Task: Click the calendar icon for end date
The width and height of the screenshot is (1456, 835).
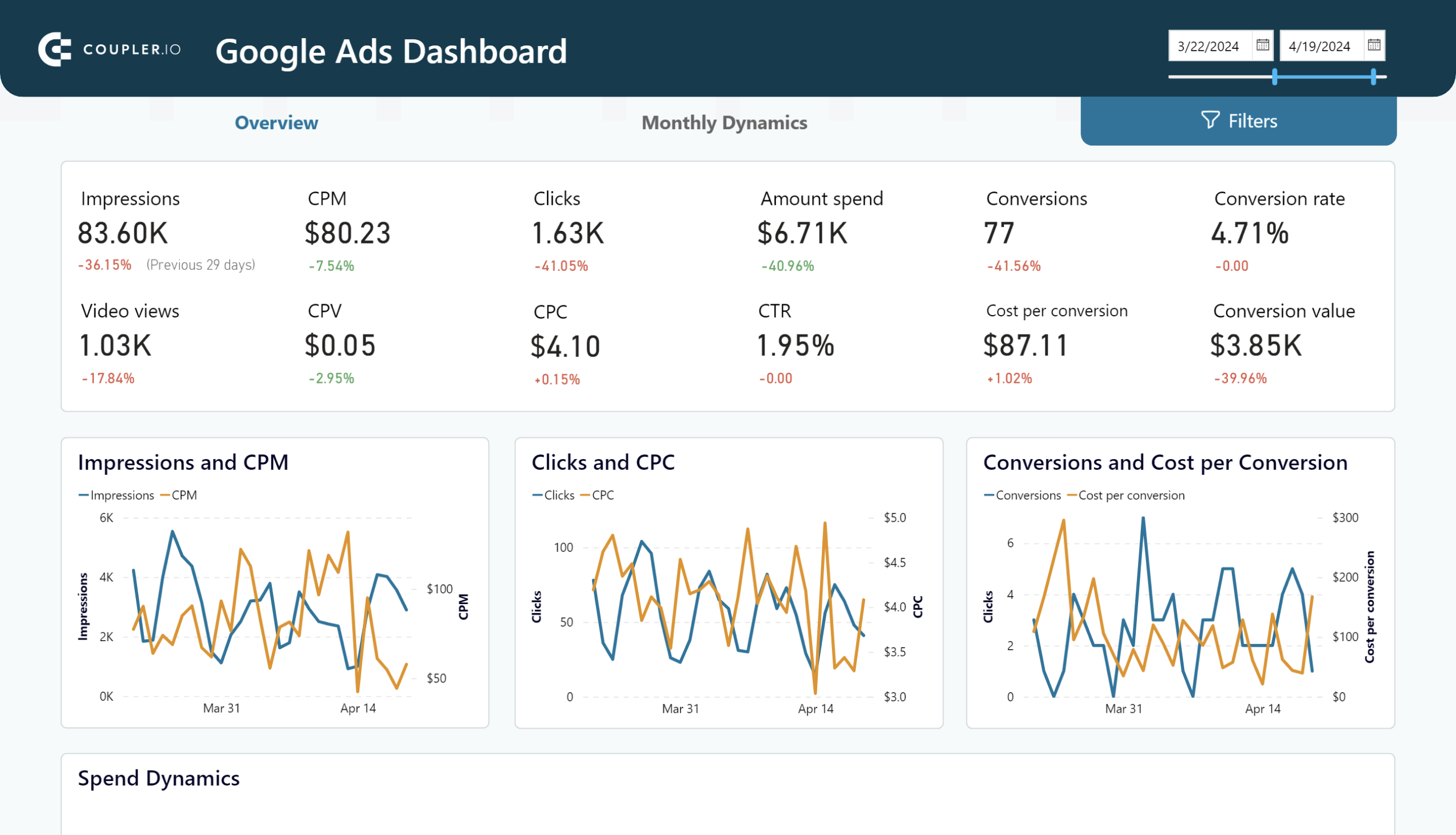Action: [x=1374, y=46]
